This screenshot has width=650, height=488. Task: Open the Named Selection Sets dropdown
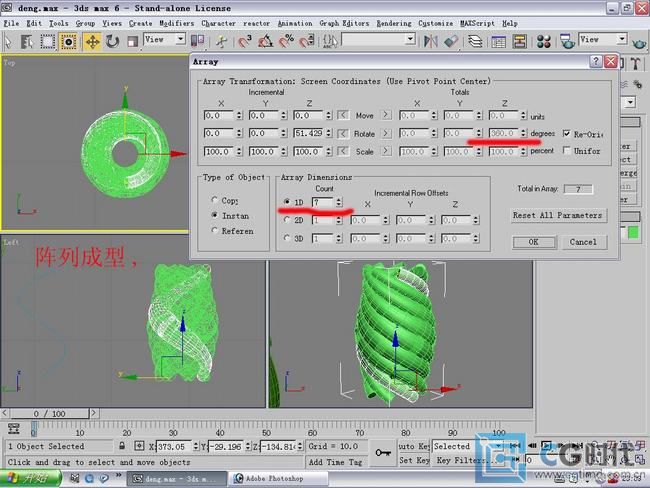click(x=410, y=39)
